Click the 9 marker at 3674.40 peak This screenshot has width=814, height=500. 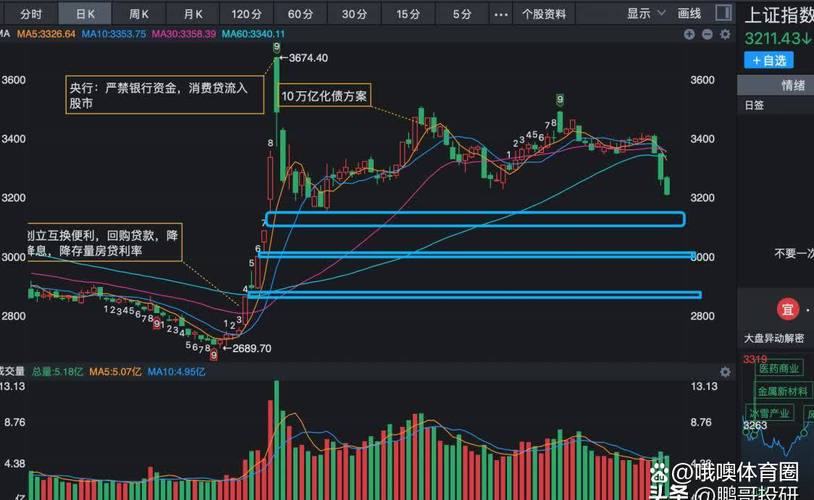277,48
